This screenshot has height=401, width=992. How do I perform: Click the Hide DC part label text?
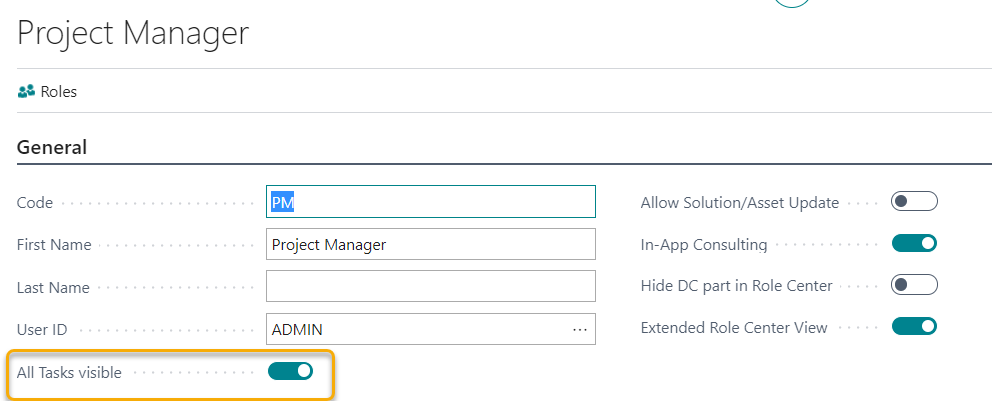pos(736,286)
